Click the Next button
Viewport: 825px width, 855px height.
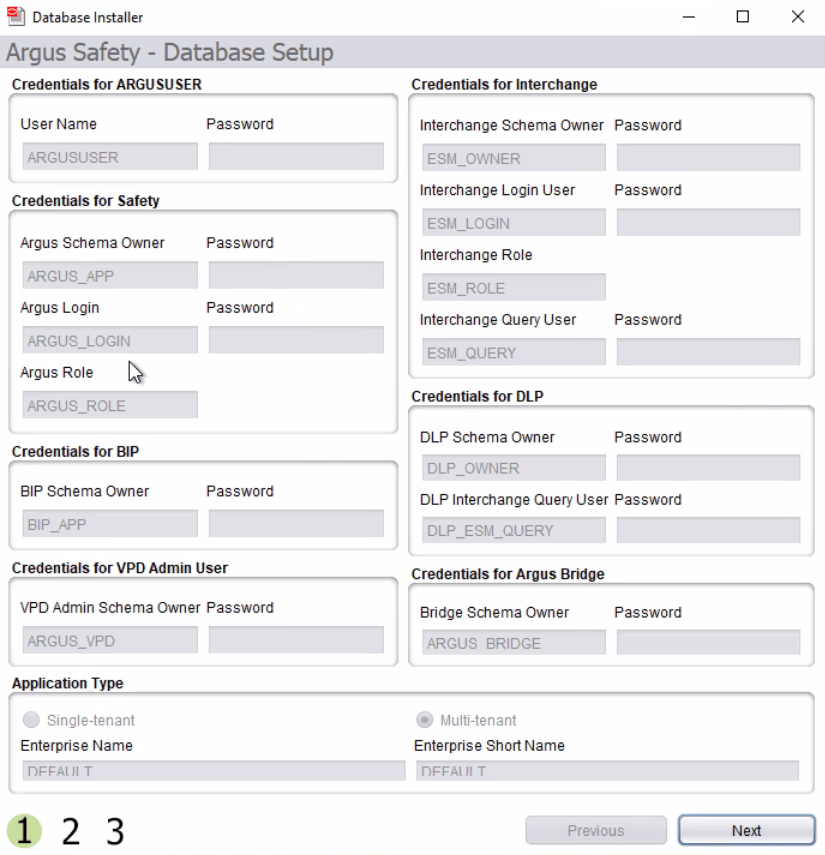coord(746,830)
